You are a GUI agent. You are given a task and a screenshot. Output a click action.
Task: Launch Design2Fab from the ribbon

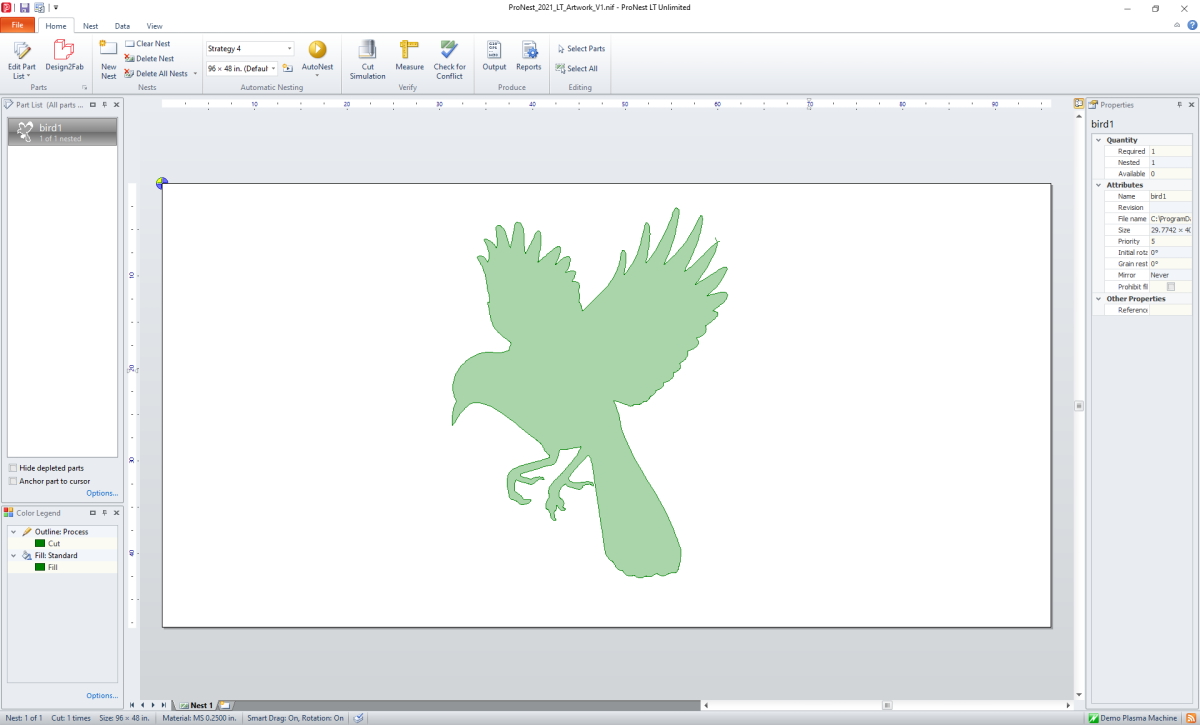coord(64,56)
